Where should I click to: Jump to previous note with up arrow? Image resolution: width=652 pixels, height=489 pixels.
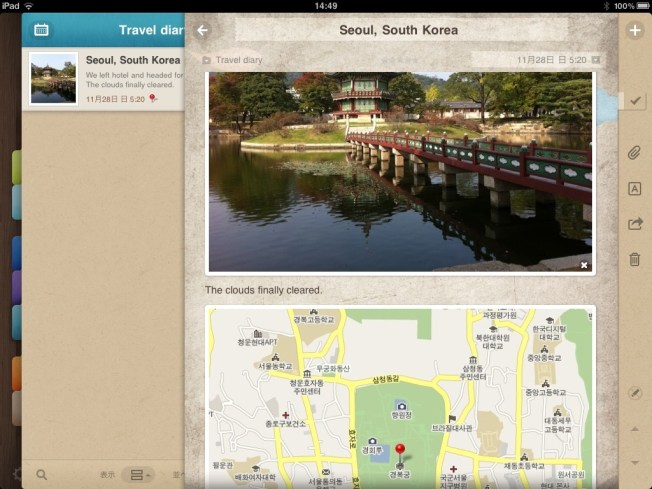point(634,430)
